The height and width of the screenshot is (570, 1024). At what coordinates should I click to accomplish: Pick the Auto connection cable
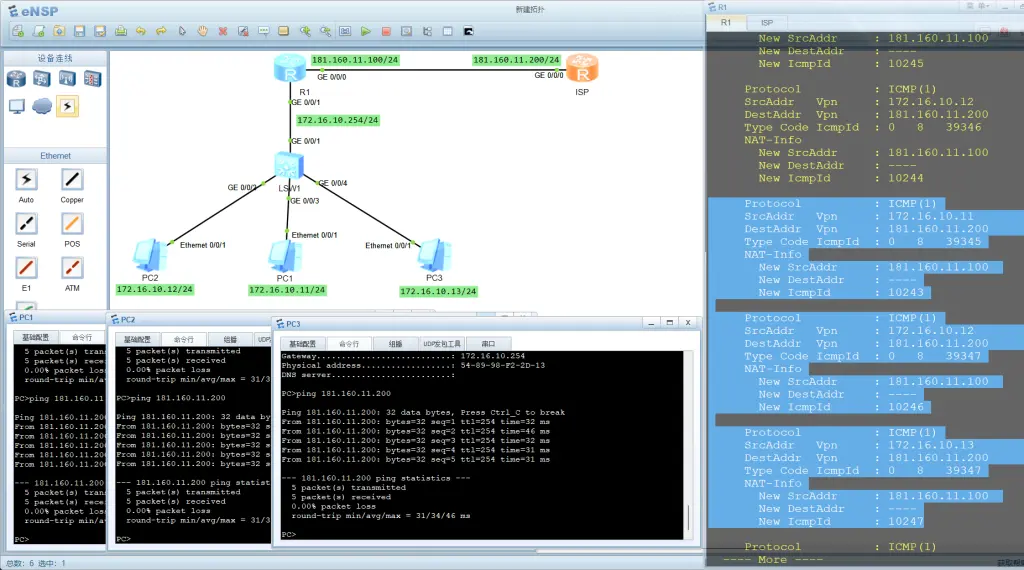26,180
